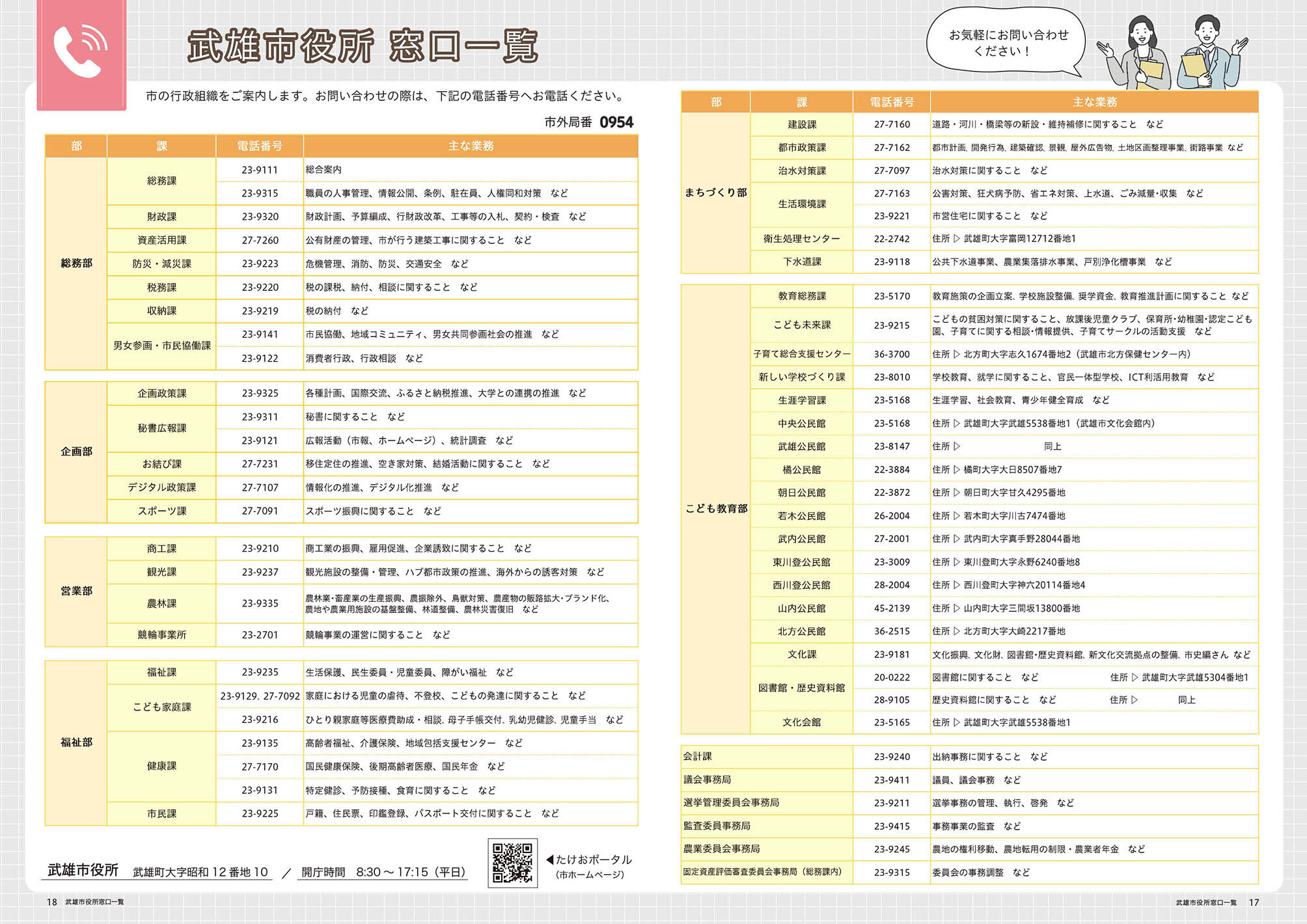Select the 会計課 row label
This screenshot has height=924, width=1307.
767,757
